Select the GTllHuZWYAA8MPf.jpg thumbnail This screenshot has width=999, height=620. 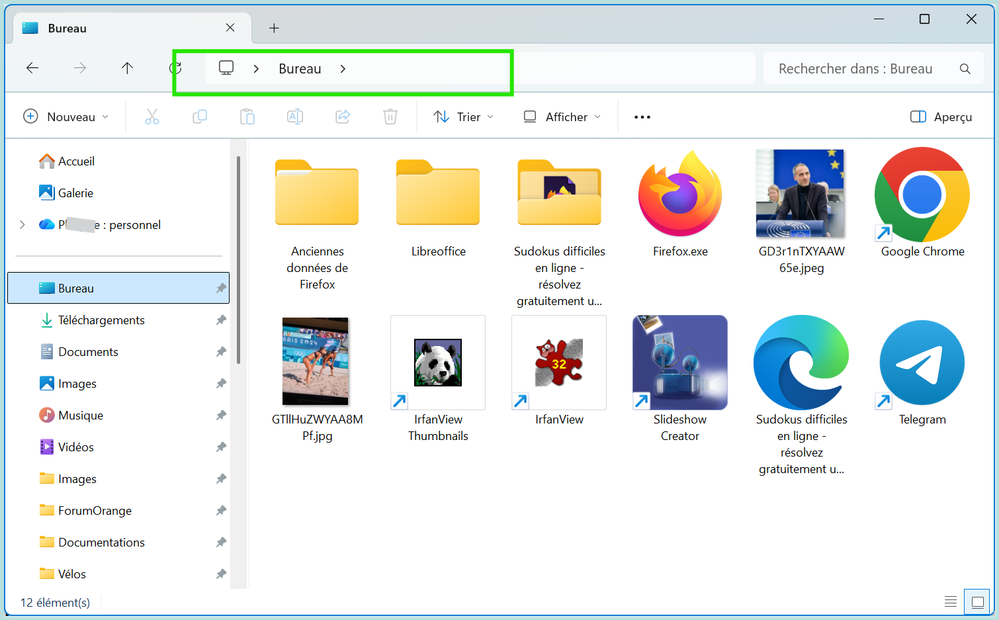coord(316,361)
